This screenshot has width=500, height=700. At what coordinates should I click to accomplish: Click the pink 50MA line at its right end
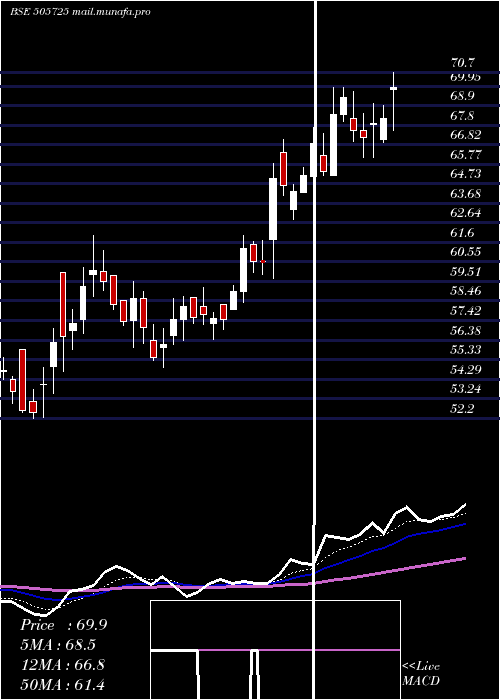click(463, 558)
